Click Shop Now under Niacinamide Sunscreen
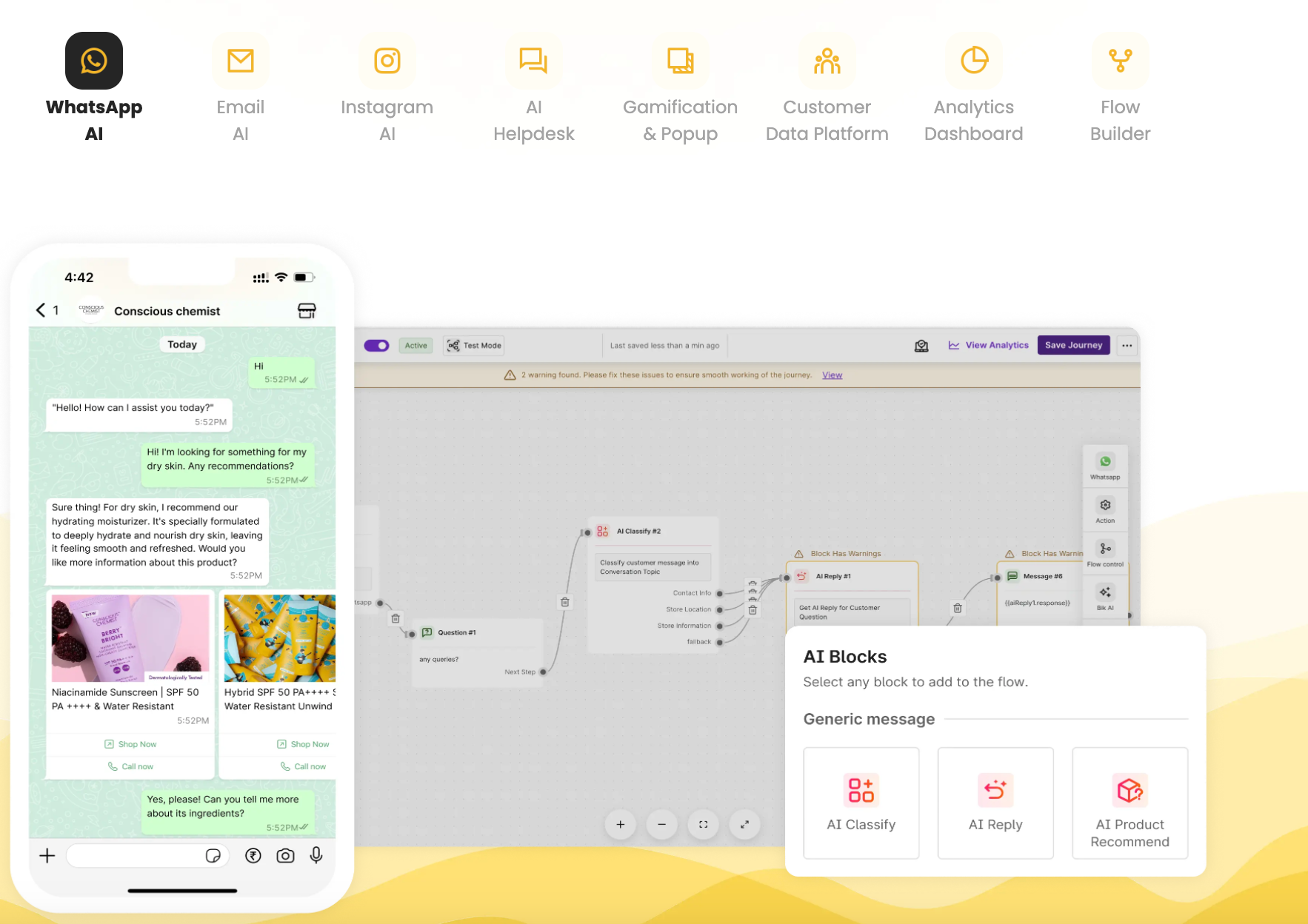The width and height of the screenshot is (1308, 924). click(130, 744)
